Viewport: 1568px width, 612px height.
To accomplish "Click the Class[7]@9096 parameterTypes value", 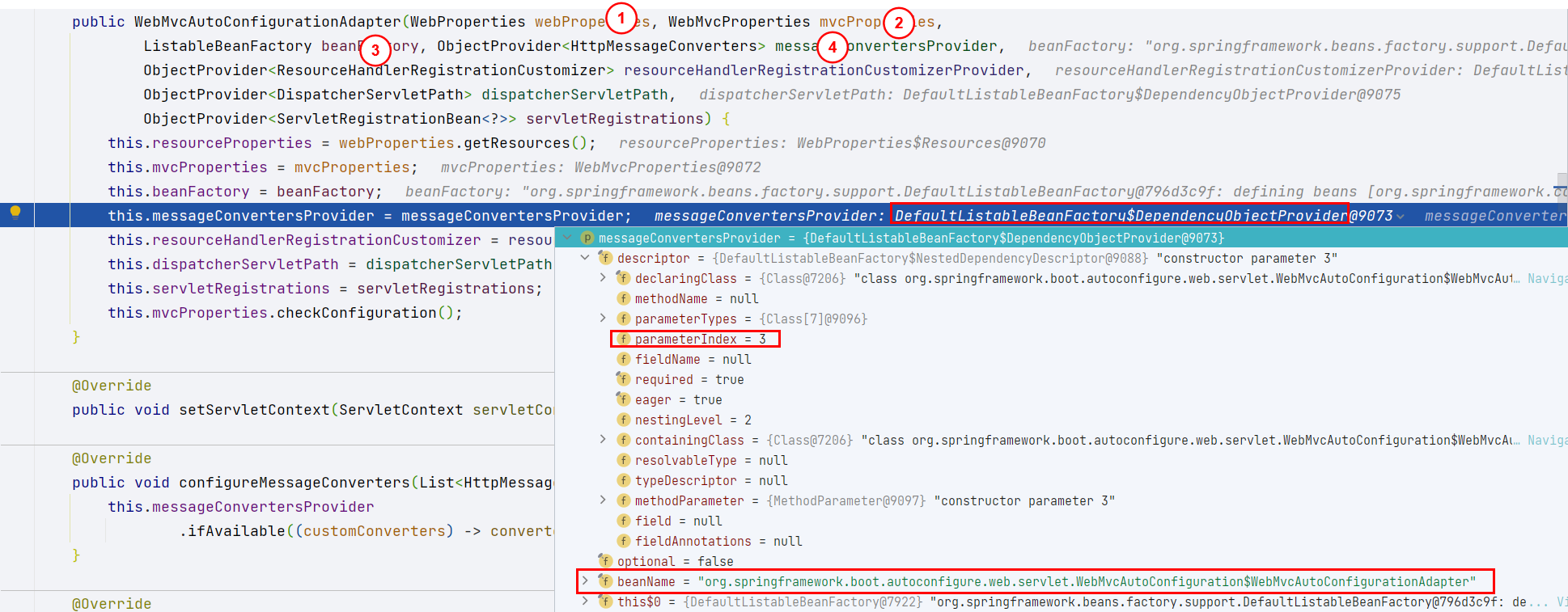I will (813, 319).
